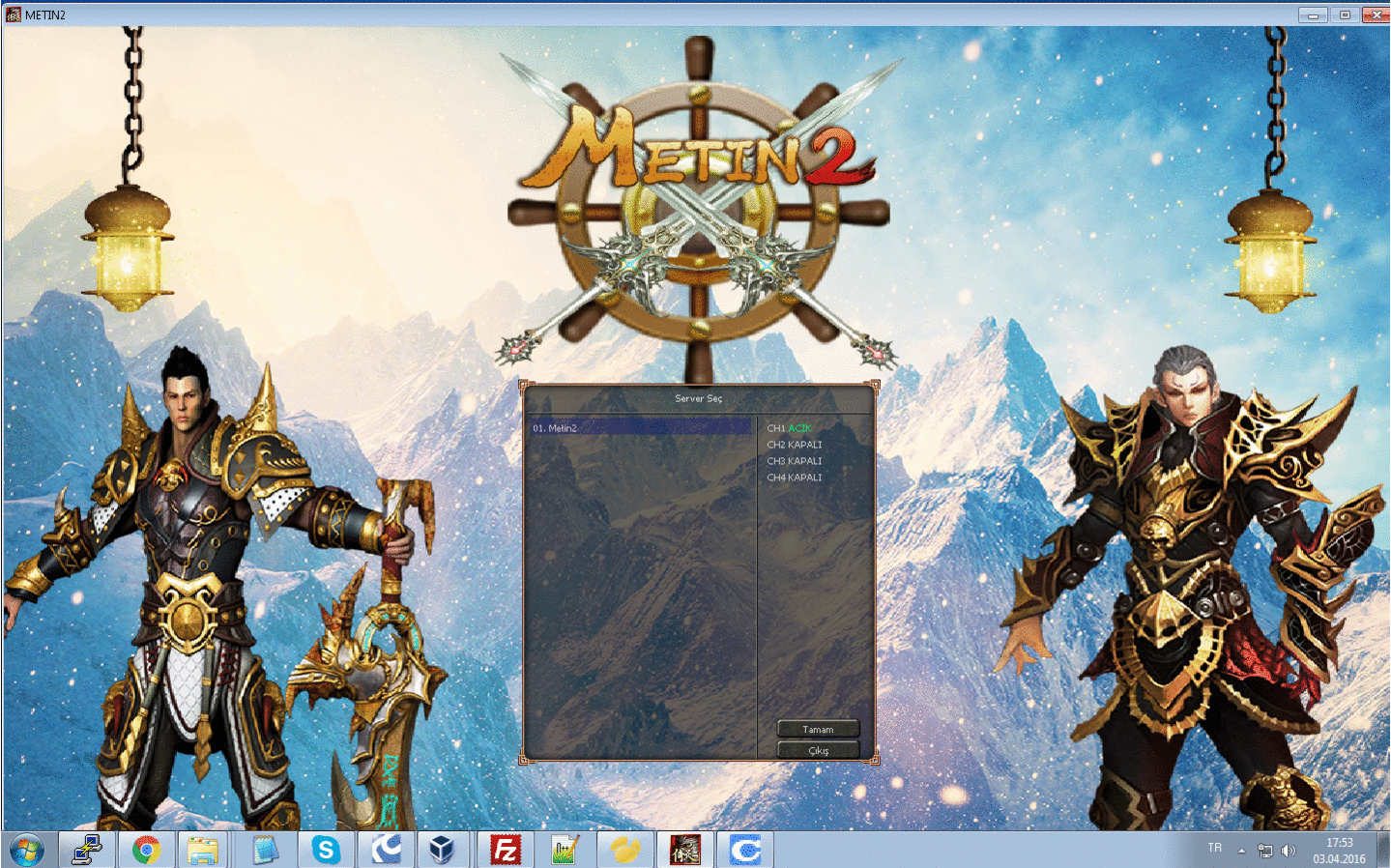Click the Çıkış exit button
Image resolution: width=1391 pixels, height=868 pixels.
818,750
